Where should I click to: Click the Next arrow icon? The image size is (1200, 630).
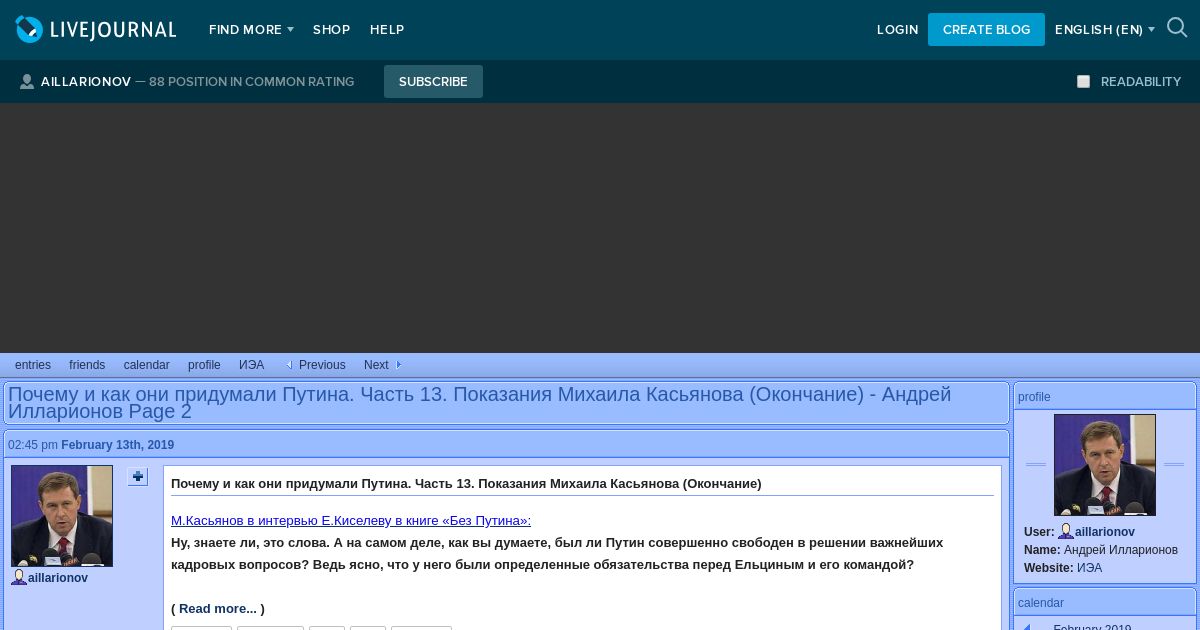[398, 365]
